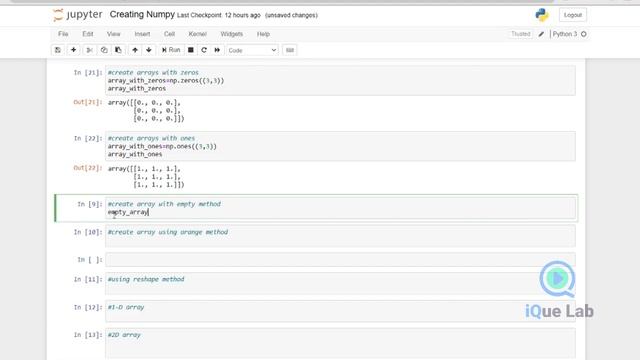Click the Jupyter logo

78,15
